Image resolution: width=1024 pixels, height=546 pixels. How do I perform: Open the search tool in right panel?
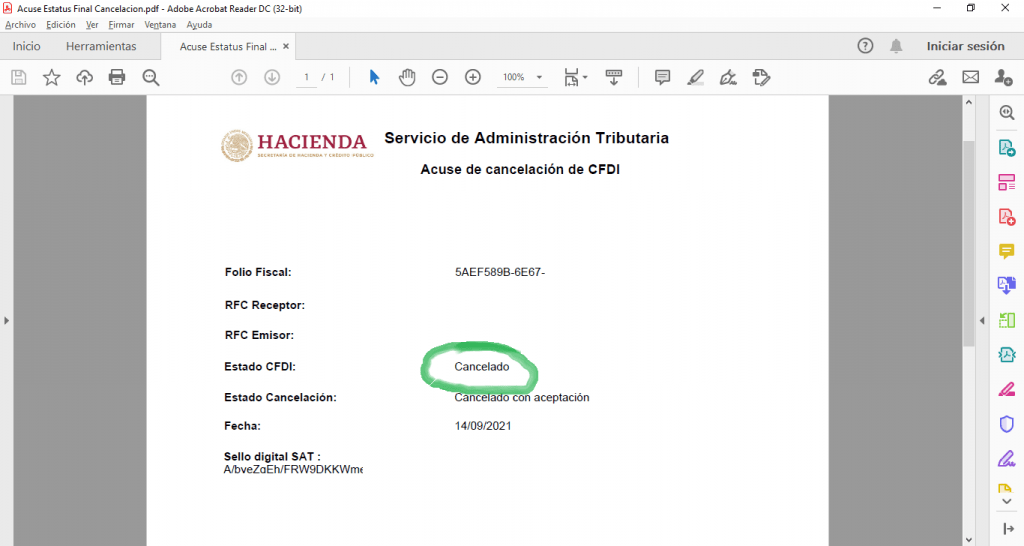tap(1007, 113)
